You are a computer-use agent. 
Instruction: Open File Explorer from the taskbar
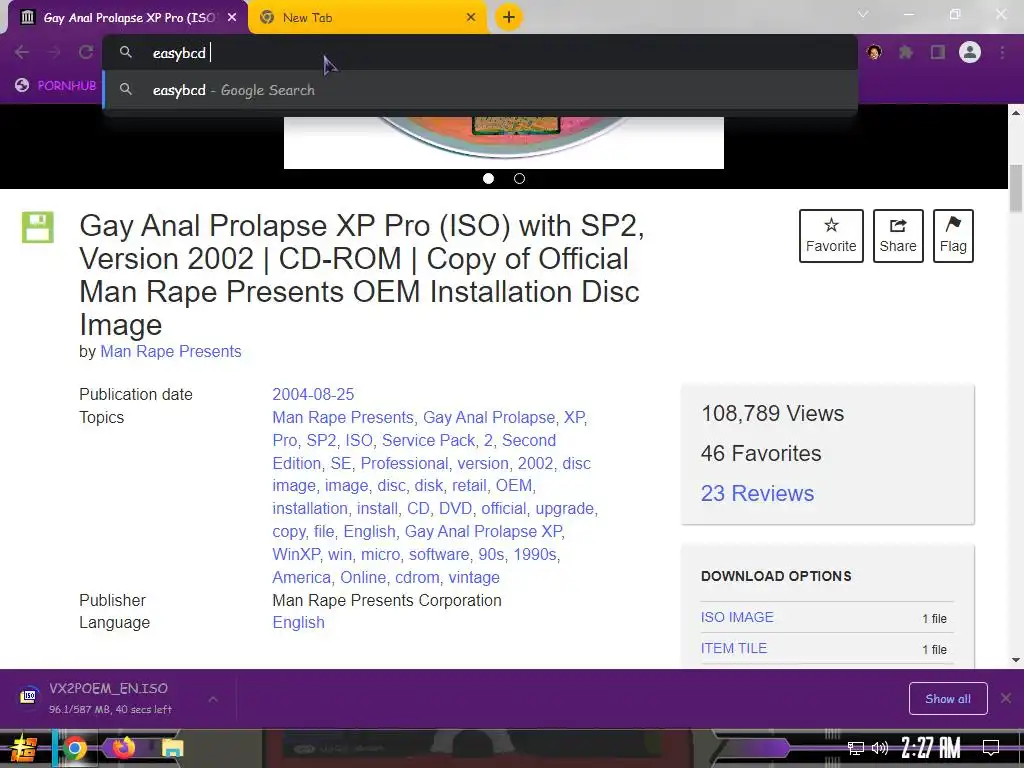(172, 748)
